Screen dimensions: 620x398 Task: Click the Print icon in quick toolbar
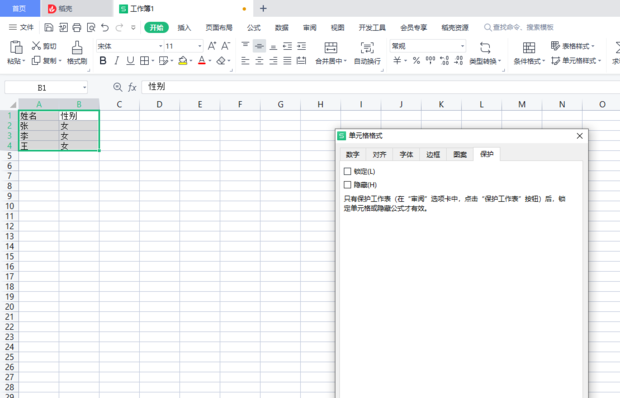77,27
